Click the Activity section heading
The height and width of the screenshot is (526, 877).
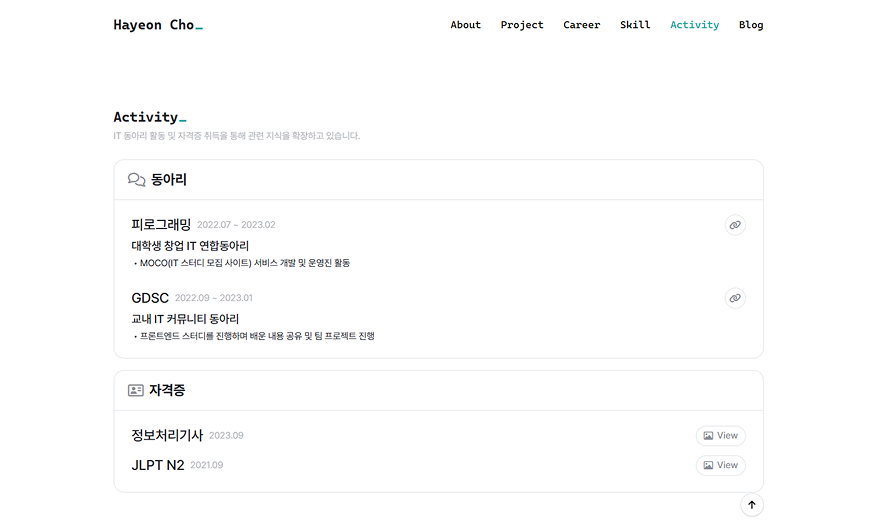pos(146,117)
